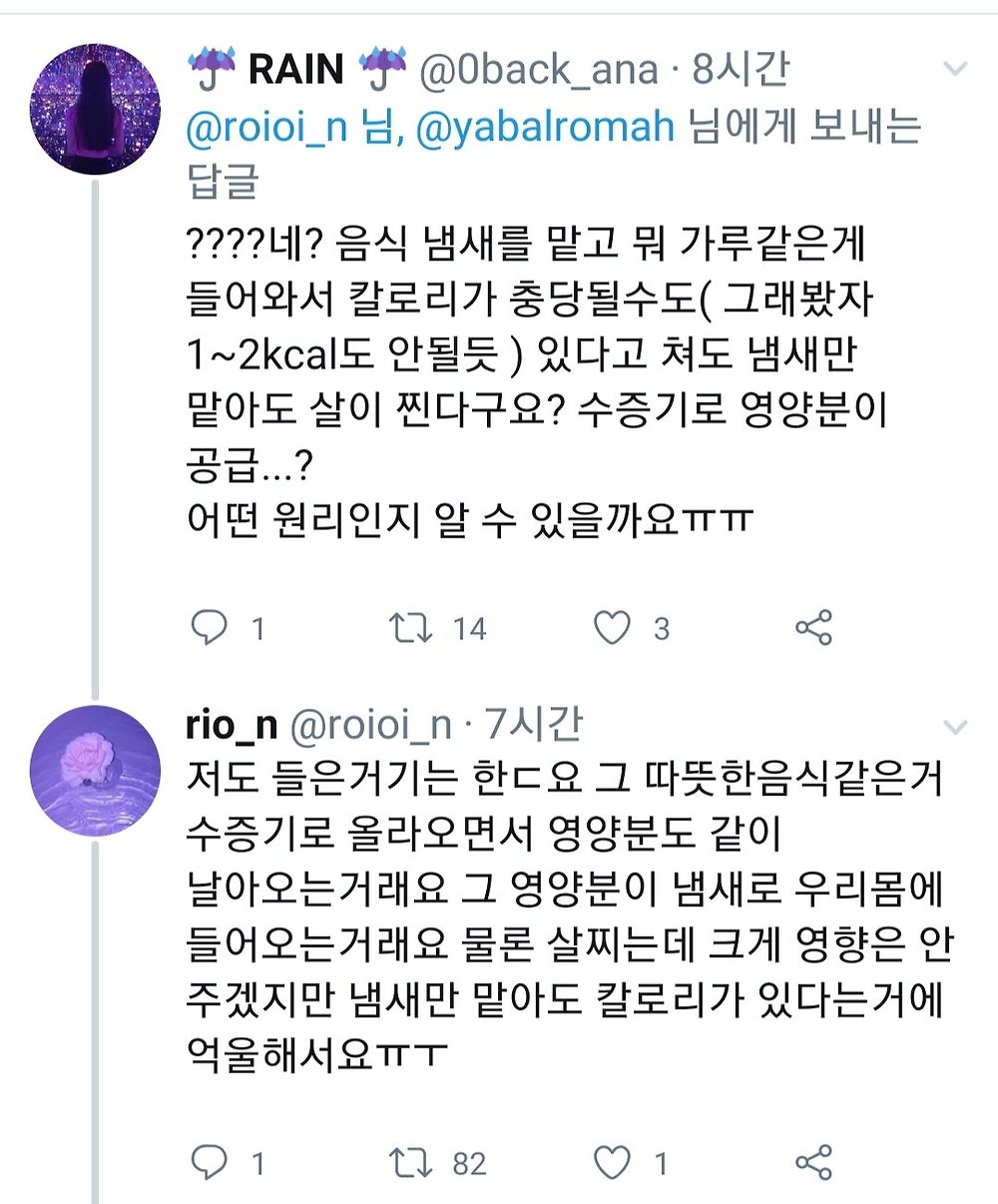998x1204 pixels.
Task: Open RAIN's profile from display name
Action: tap(294, 70)
